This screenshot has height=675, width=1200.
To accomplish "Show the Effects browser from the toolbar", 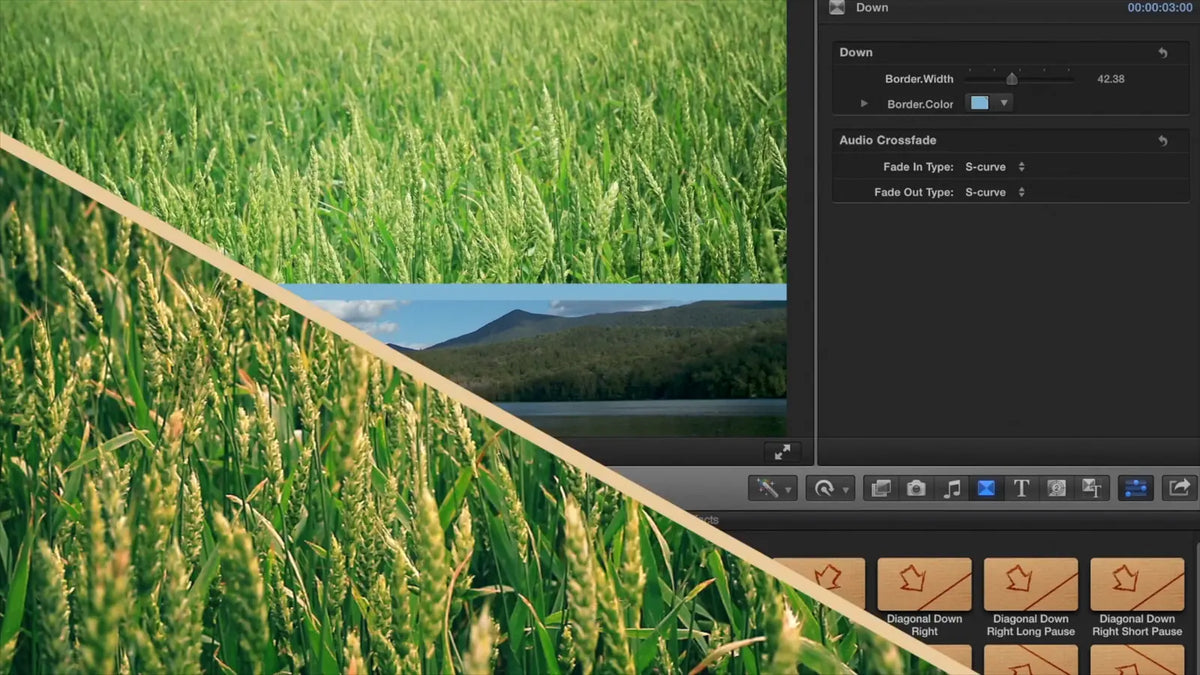I will (881, 488).
